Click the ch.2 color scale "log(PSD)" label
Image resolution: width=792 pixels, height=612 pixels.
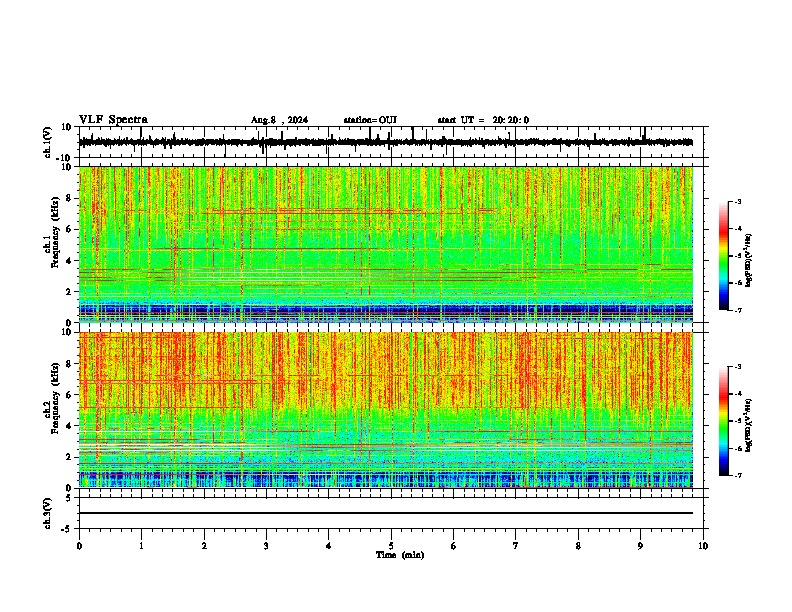pyautogui.click(x=749, y=426)
